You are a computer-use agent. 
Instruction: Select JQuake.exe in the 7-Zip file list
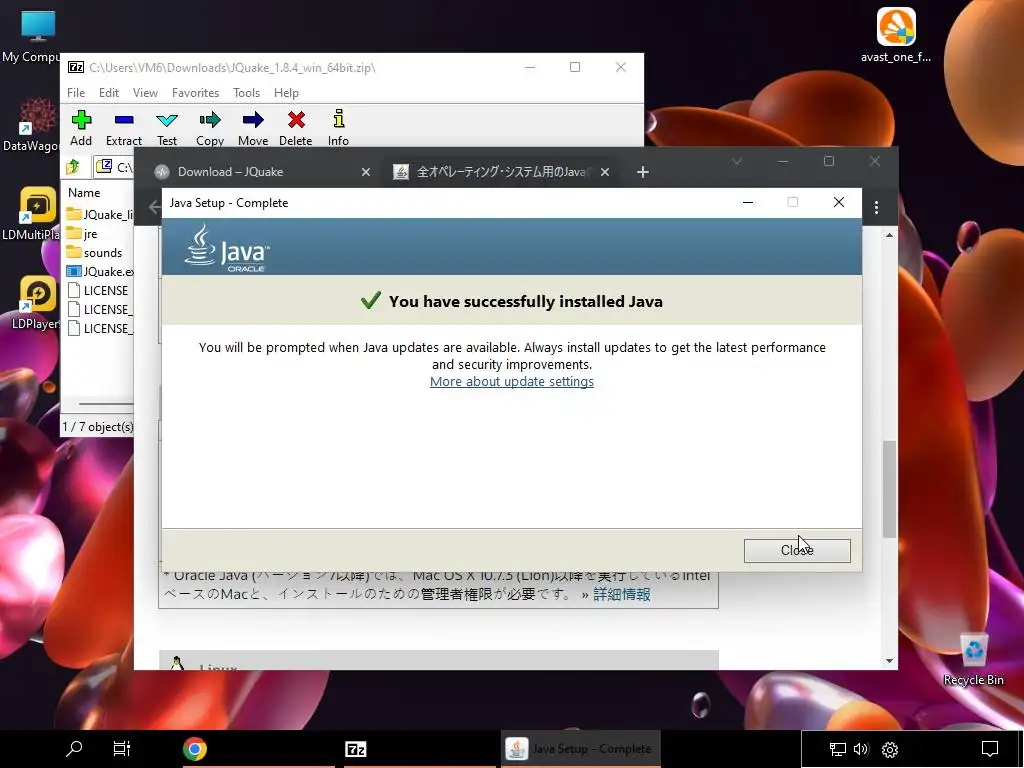[101, 272]
